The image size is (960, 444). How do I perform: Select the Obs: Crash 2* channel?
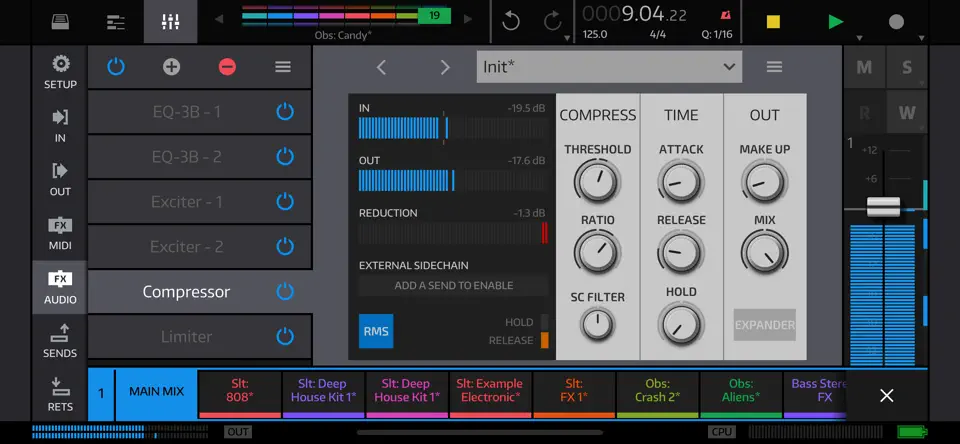pyautogui.click(x=658, y=391)
